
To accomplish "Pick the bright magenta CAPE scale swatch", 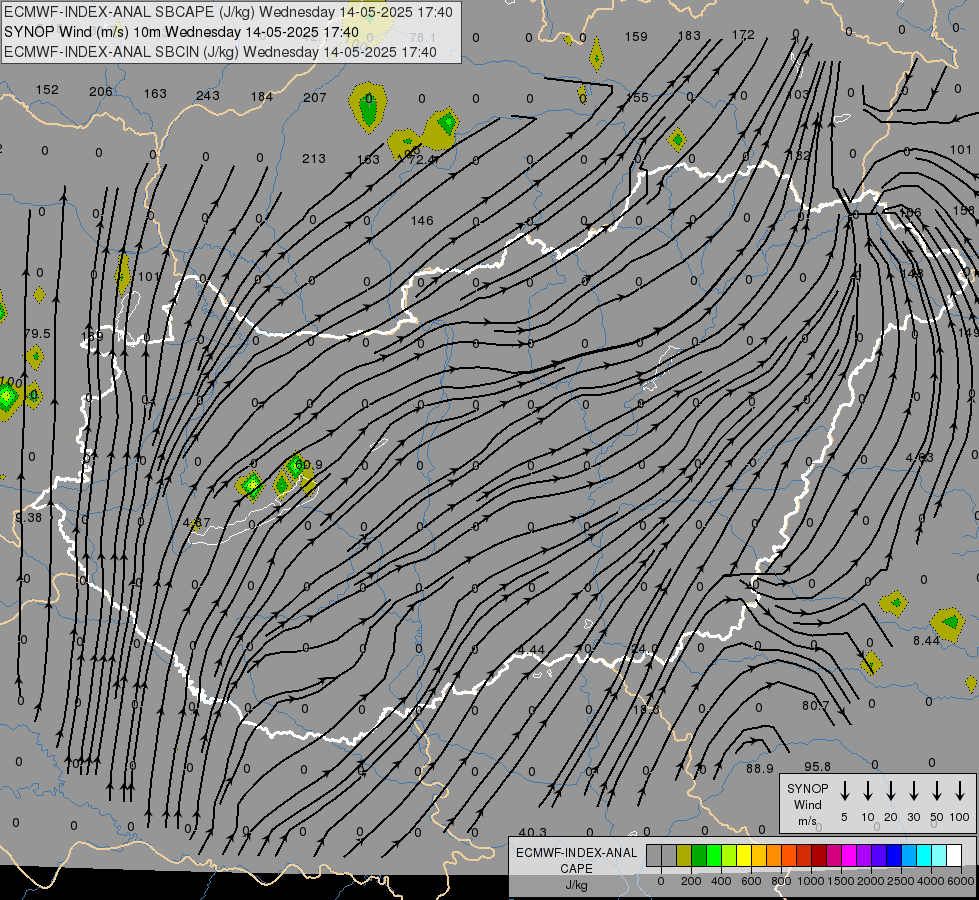I will [849, 855].
